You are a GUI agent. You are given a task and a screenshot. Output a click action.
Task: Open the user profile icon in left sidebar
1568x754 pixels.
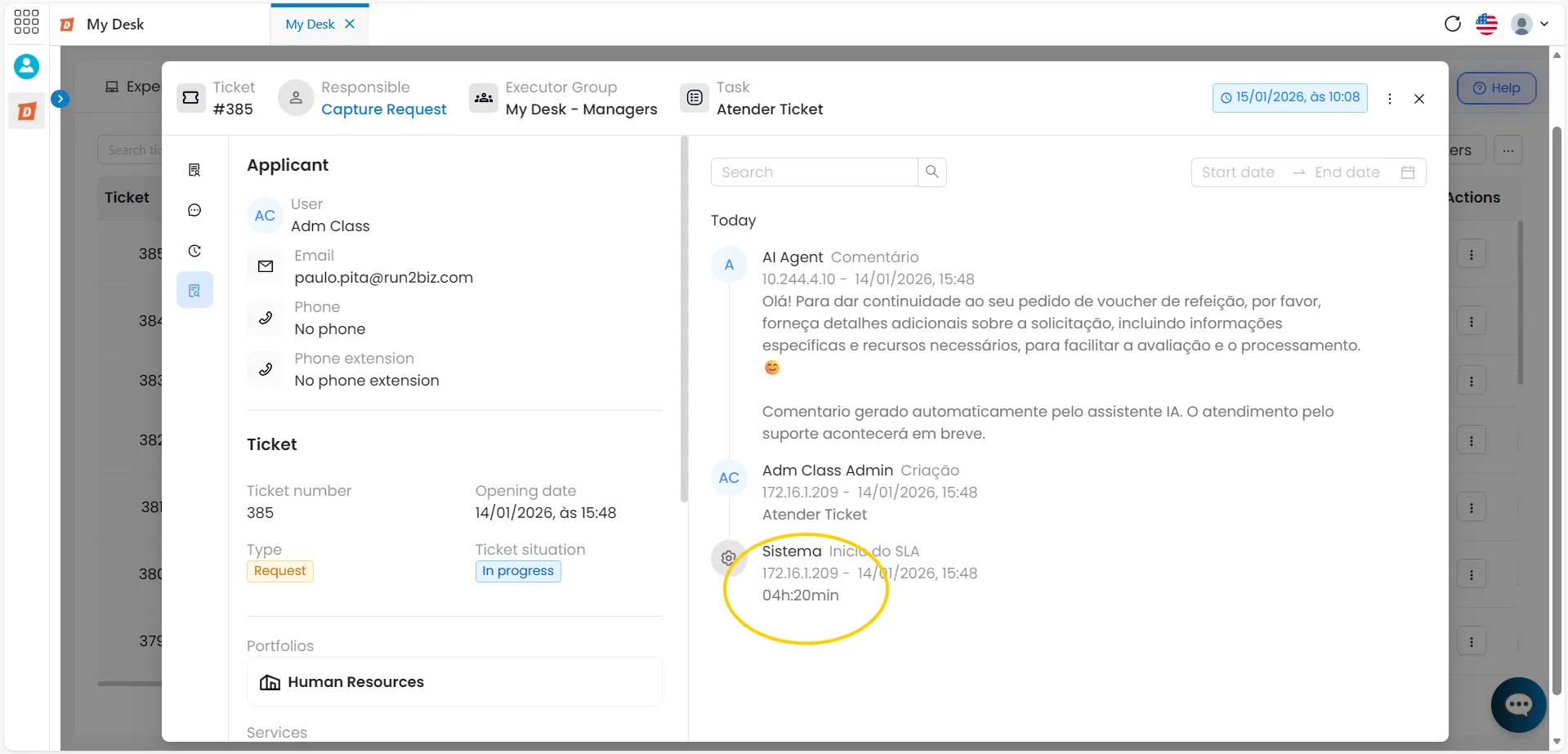tap(26, 66)
